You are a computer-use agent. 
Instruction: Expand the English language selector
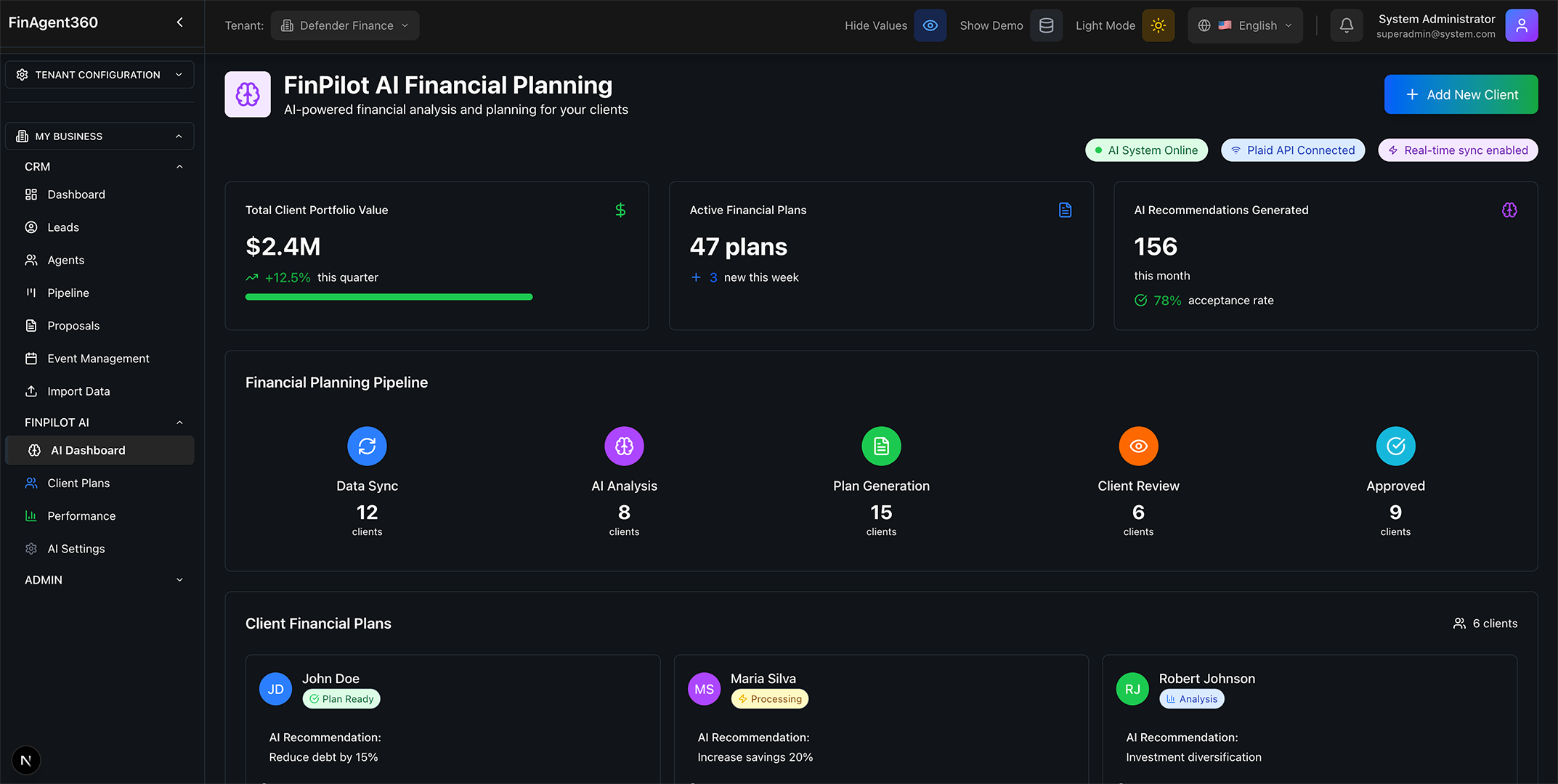pos(1244,25)
